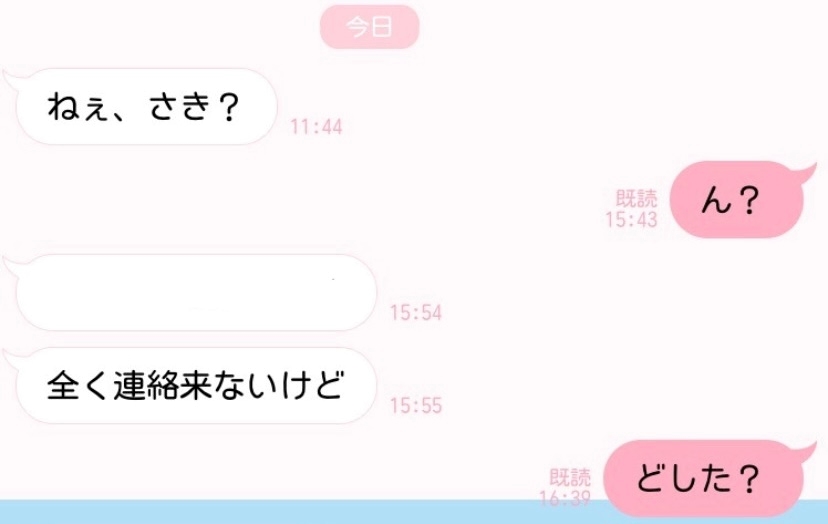Viewport: 828px width, 524px height.
Task: Click the 11:44 timestamp
Action: point(316,127)
